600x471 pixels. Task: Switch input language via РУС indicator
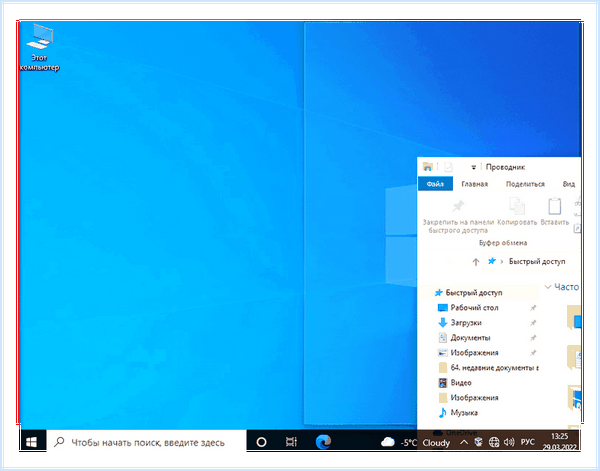[x=528, y=442]
